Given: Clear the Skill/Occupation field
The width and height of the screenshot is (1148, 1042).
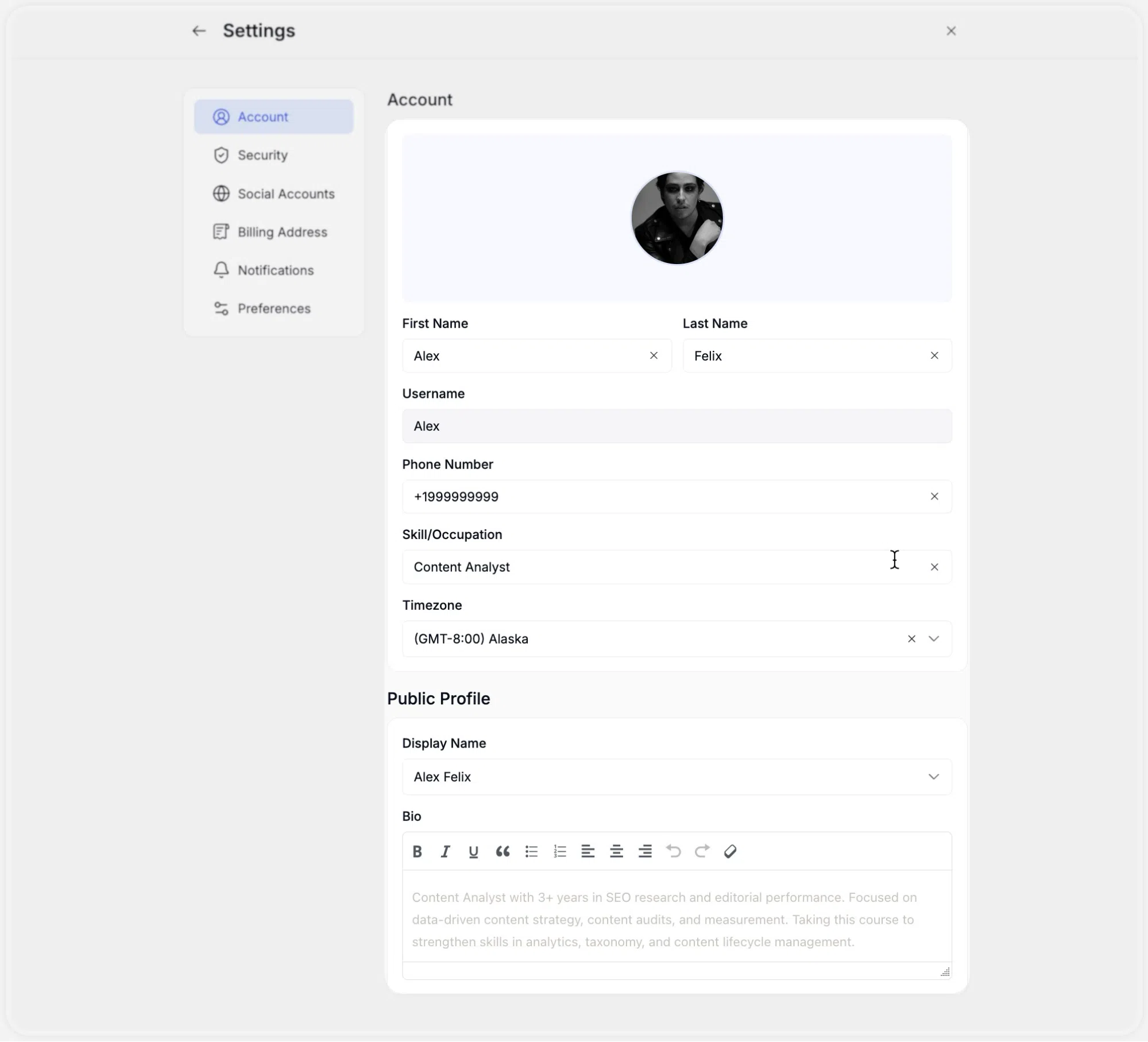Looking at the screenshot, I should point(934,567).
